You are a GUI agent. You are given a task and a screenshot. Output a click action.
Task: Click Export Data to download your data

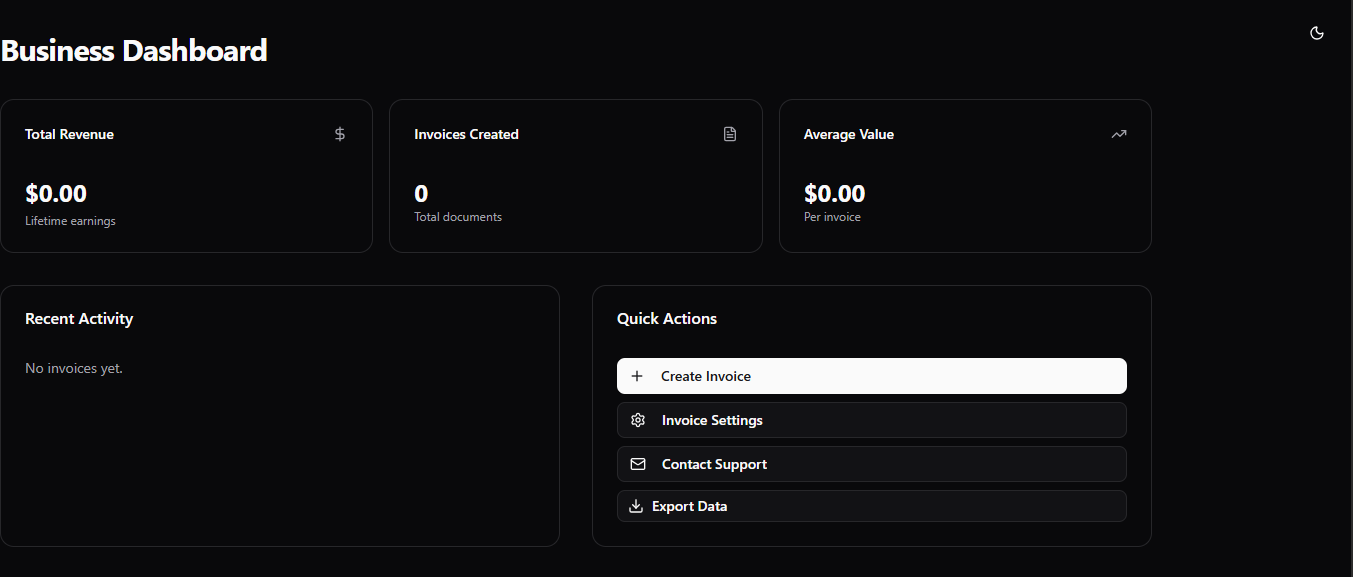[871, 506]
